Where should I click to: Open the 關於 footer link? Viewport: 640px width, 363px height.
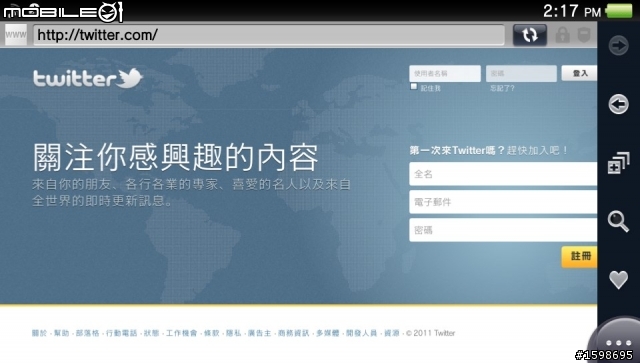(39, 333)
